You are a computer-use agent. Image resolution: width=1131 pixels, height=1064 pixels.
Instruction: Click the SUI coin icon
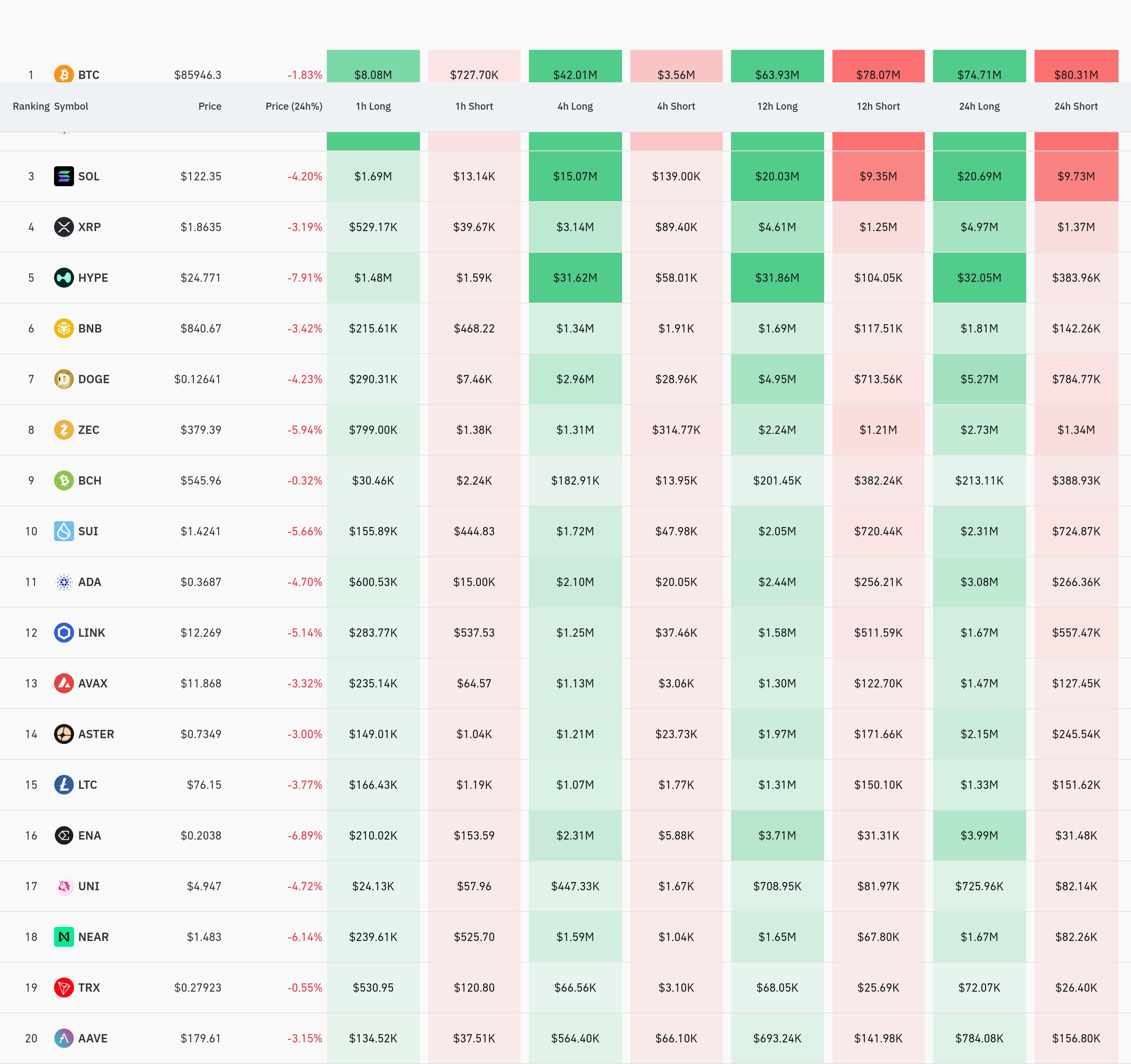click(x=64, y=531)
